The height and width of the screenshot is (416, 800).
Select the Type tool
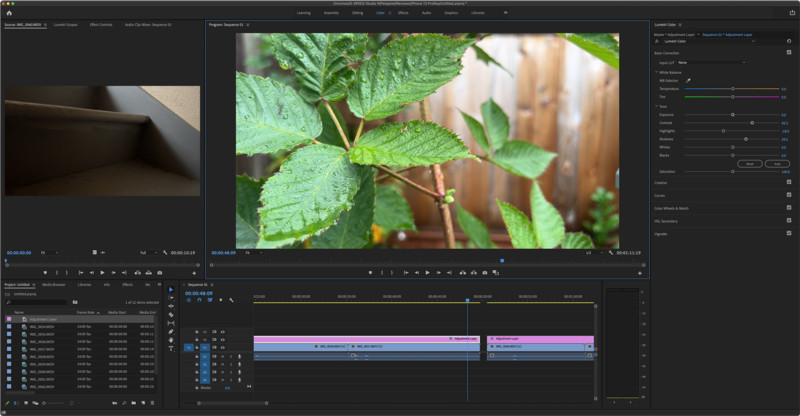point(171,349)
